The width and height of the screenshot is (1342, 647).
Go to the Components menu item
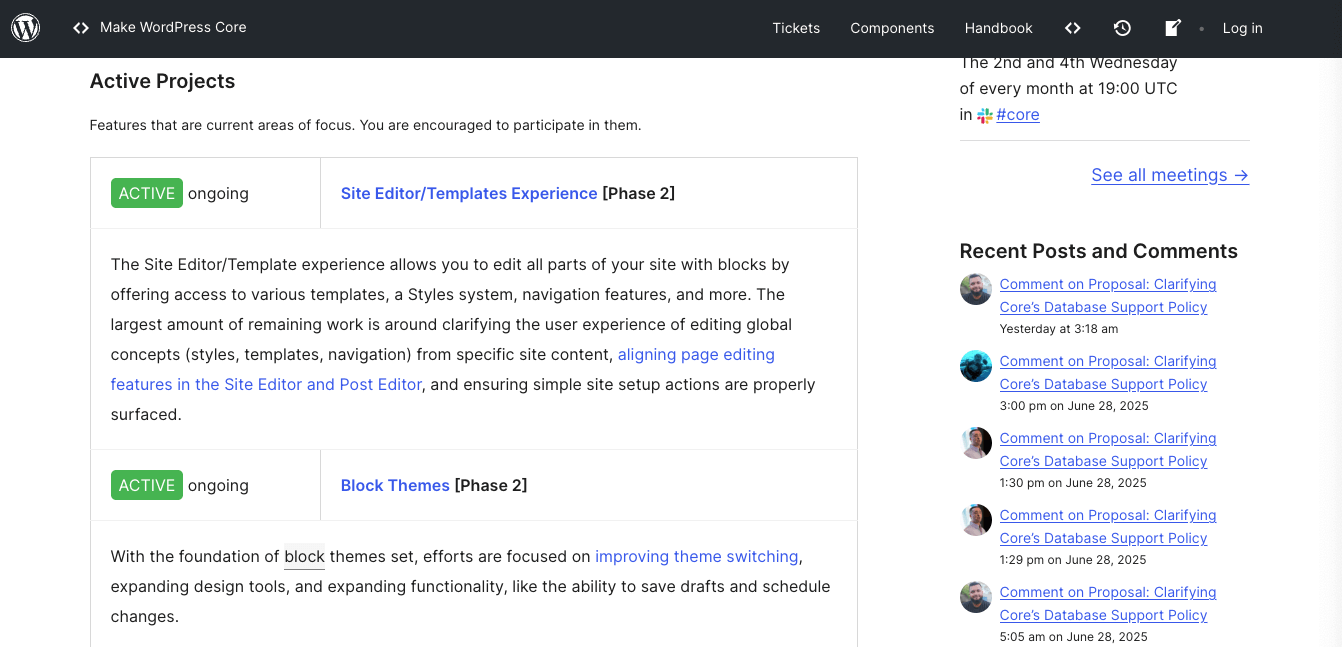point(892,28)
